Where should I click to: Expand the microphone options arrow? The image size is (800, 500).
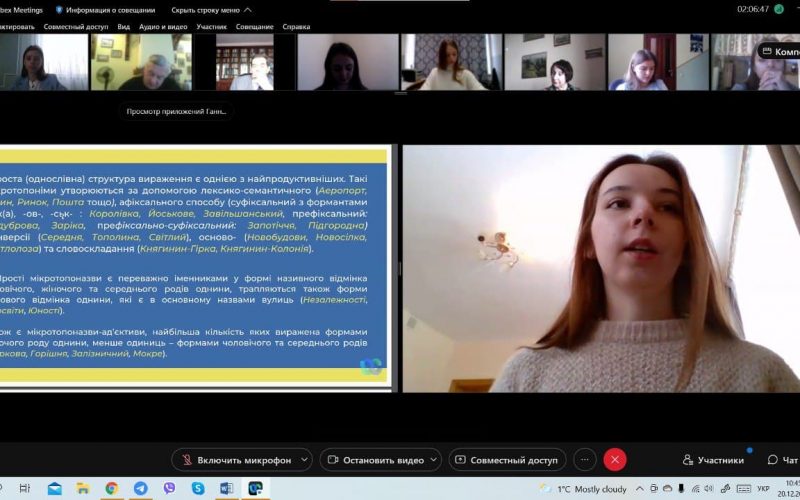tap(305, 460)
